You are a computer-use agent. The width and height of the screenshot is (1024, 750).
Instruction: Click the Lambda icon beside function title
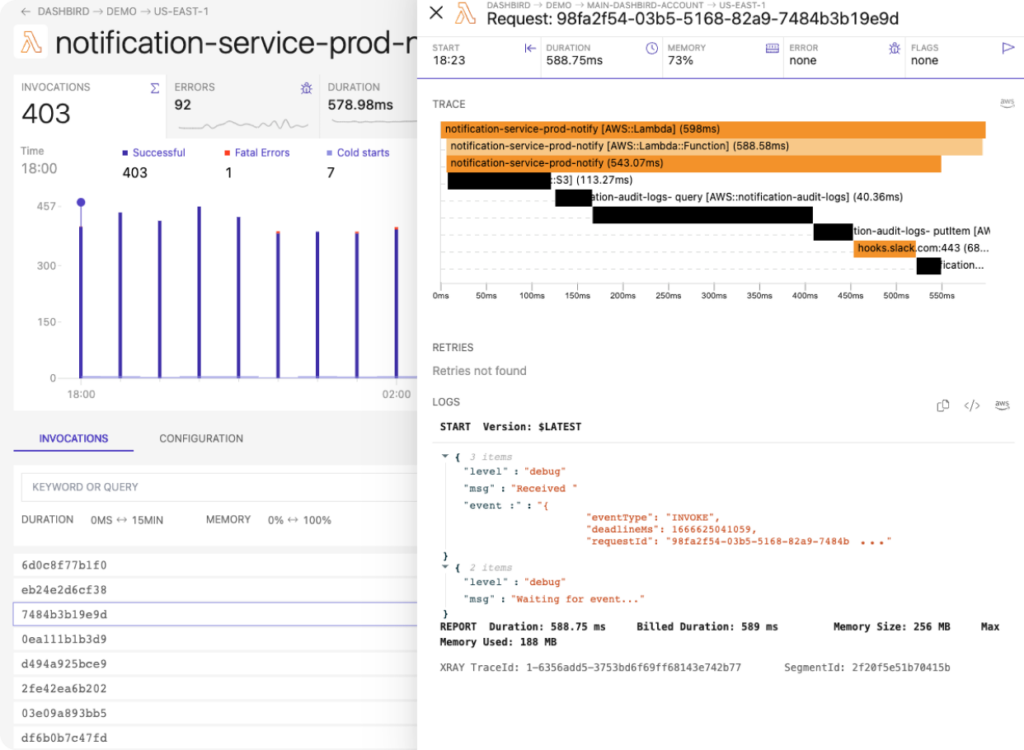31,42
